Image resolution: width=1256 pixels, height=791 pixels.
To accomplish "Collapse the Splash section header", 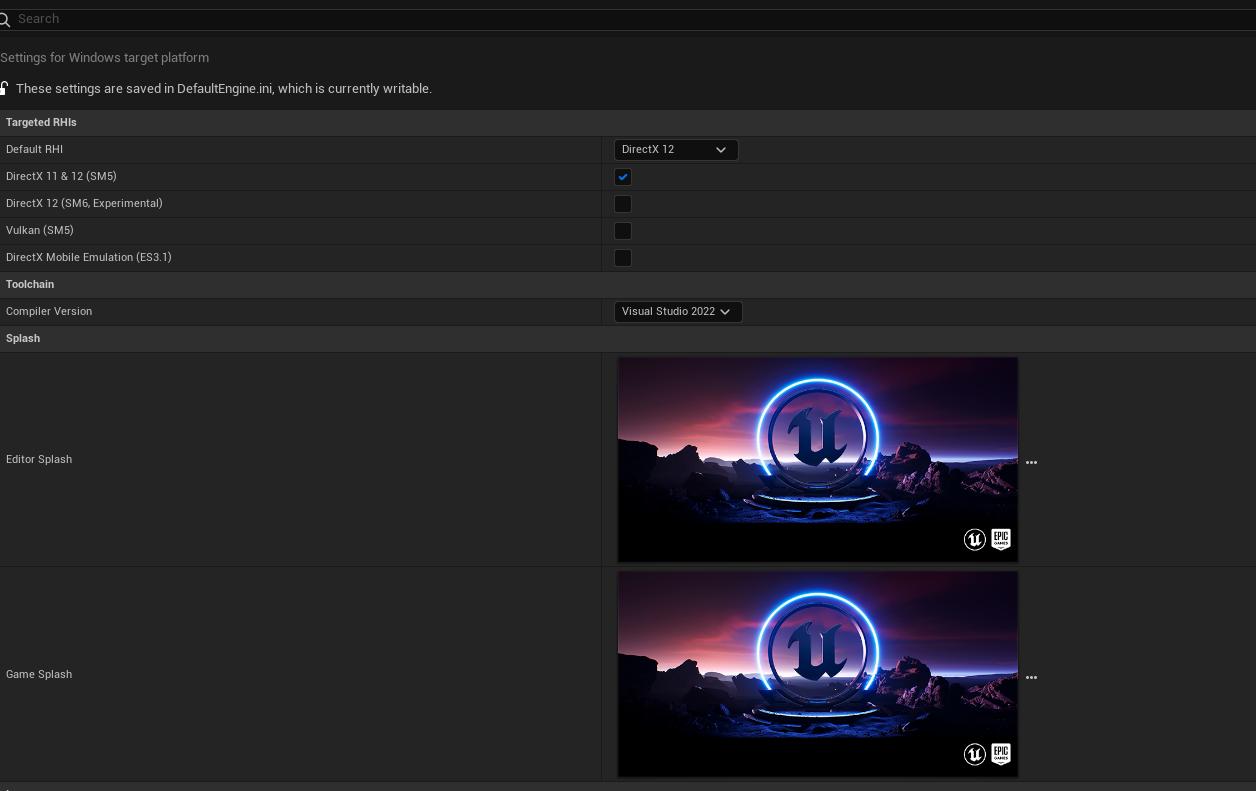I will tap(628, 338).
